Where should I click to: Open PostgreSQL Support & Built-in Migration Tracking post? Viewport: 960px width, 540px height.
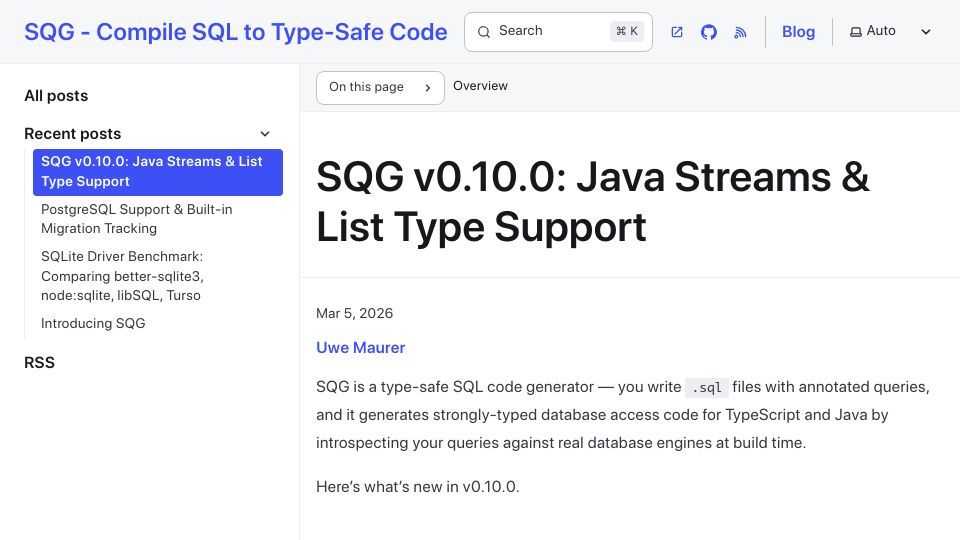(x=158, y=219)
